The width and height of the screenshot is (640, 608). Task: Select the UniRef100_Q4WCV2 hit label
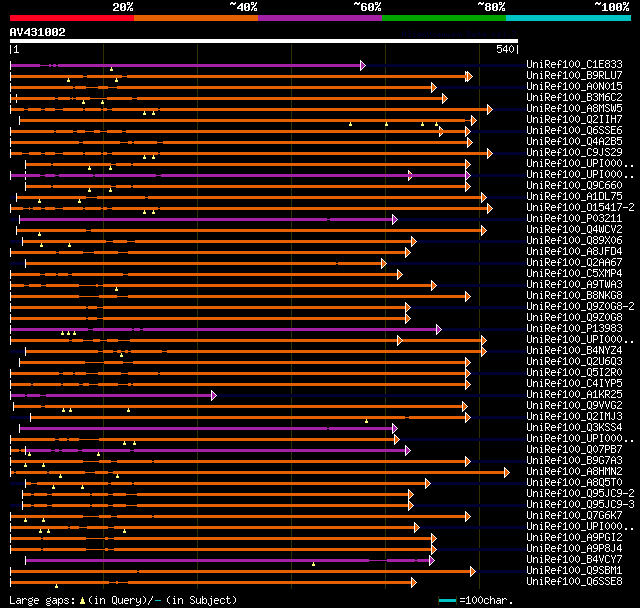click(574, 230)
